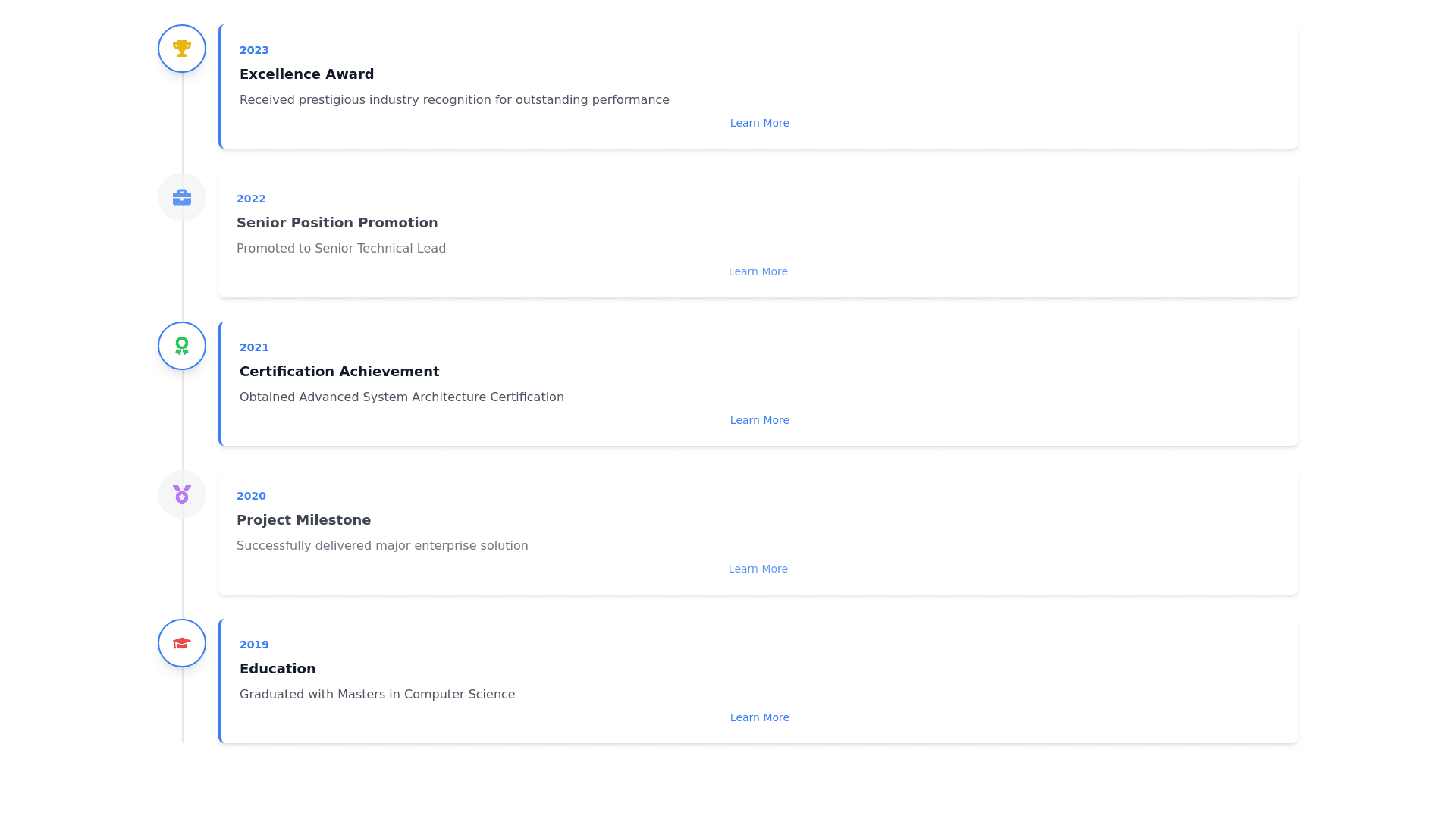Click the 2020 year label

251,496
